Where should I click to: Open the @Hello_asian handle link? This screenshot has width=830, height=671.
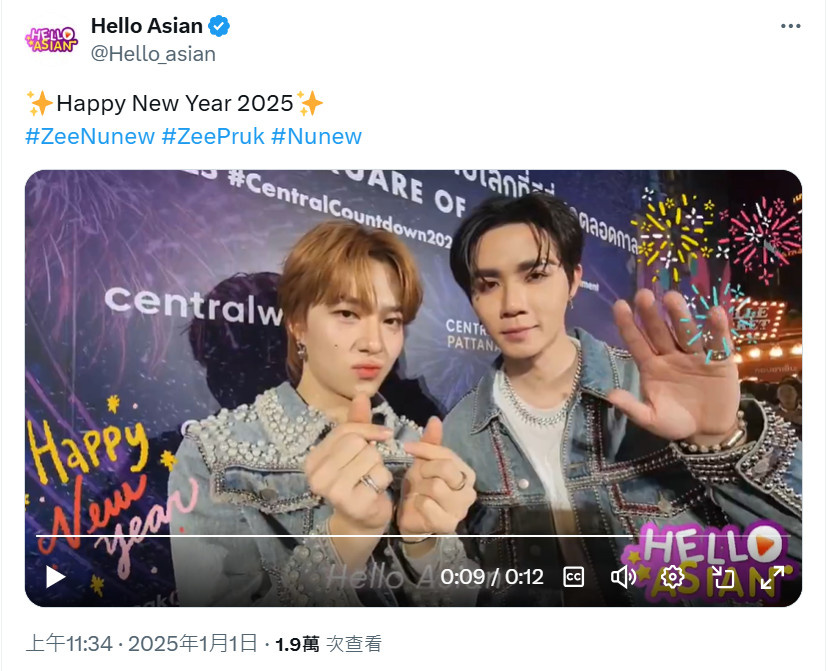(x=154, y=54)
